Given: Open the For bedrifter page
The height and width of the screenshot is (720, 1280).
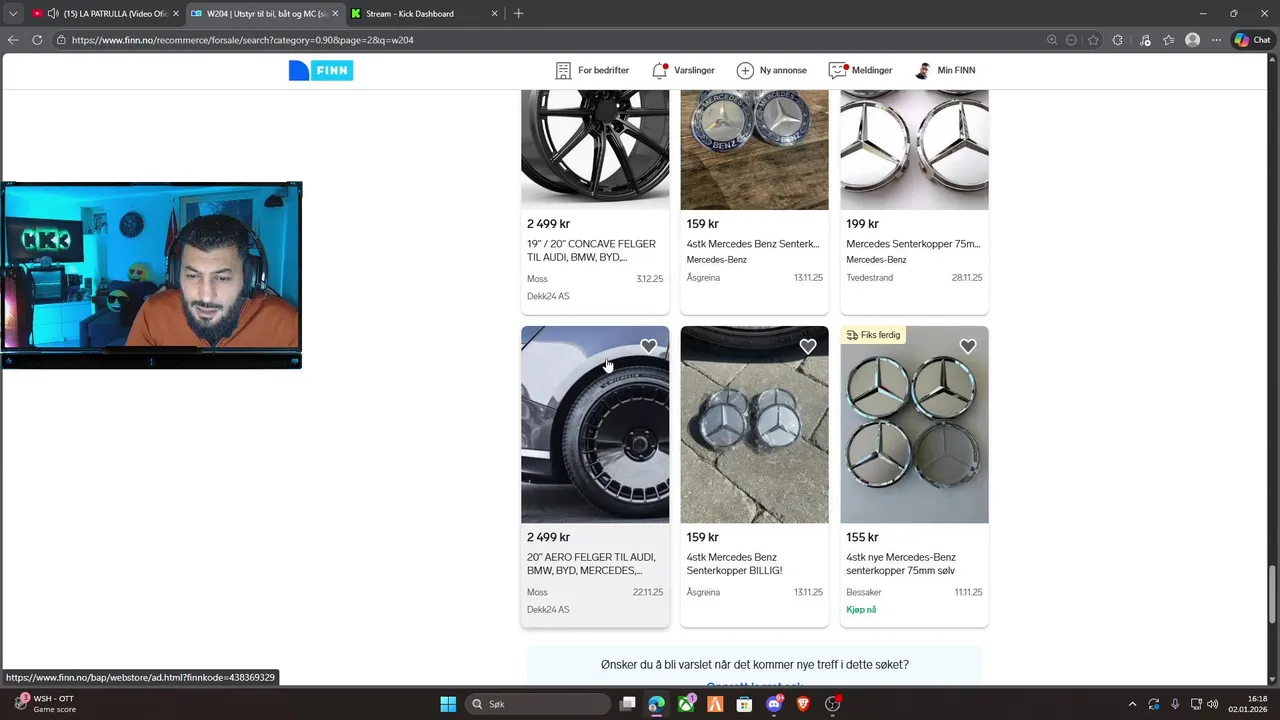Looking at the screenshot, I should [592, 70].
